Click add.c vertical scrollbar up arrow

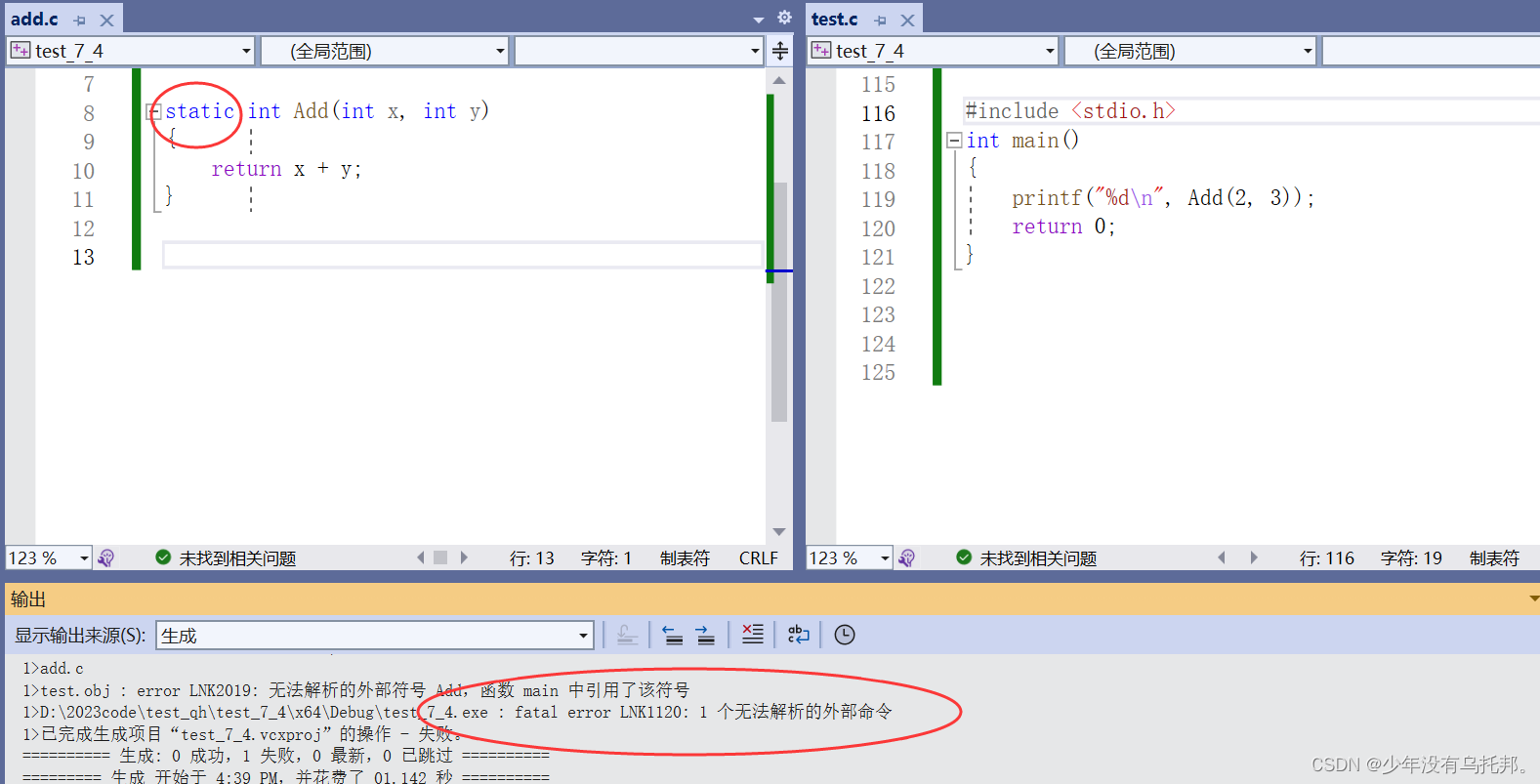click(x=779, y=80)
